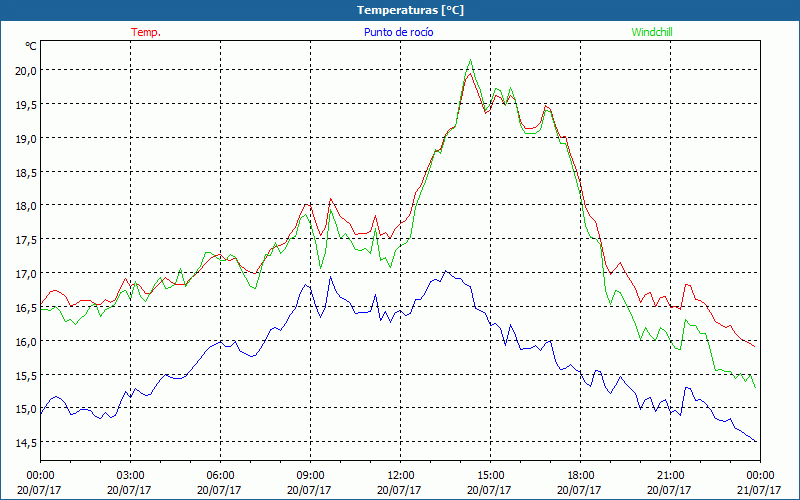The height and width of the screenshot is (500, 800).
Task: Click the '14,5' y-axis value
Action: pos(28,443)
